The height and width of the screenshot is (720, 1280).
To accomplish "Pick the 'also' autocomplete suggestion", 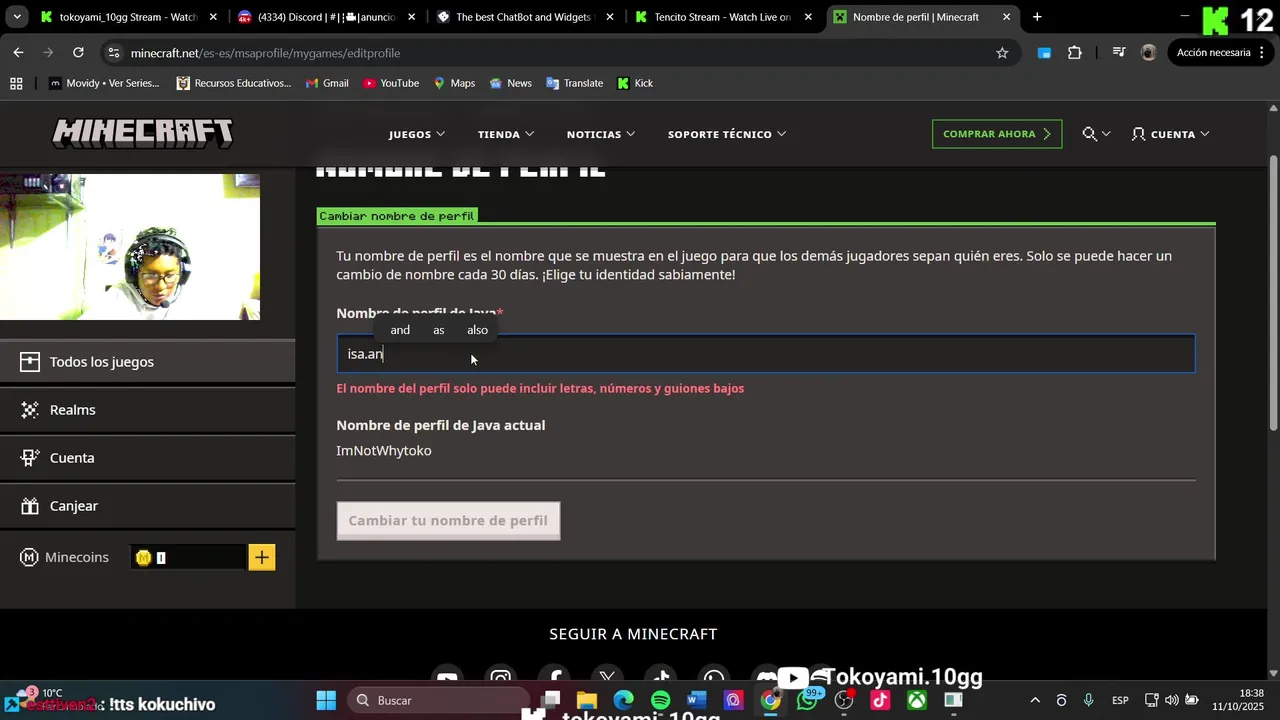I will coord(477,330).
